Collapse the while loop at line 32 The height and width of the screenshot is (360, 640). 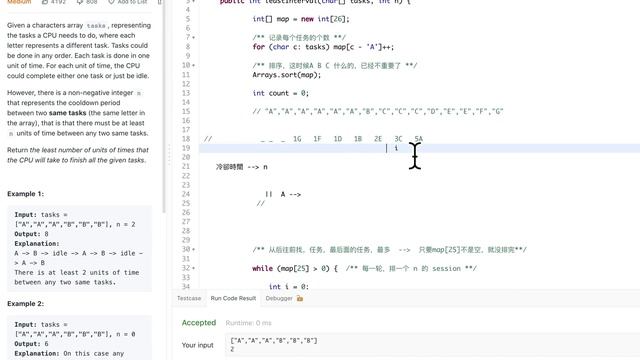[x=193, y=268]
